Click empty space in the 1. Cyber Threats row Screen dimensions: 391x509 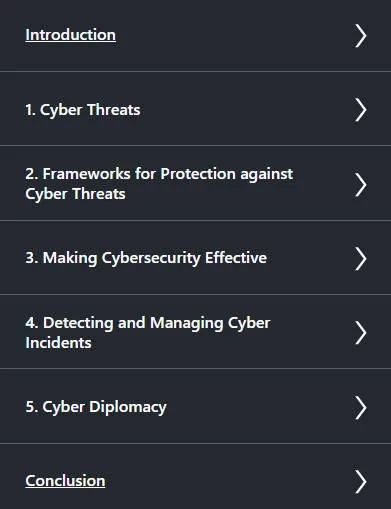click(247, 110)
